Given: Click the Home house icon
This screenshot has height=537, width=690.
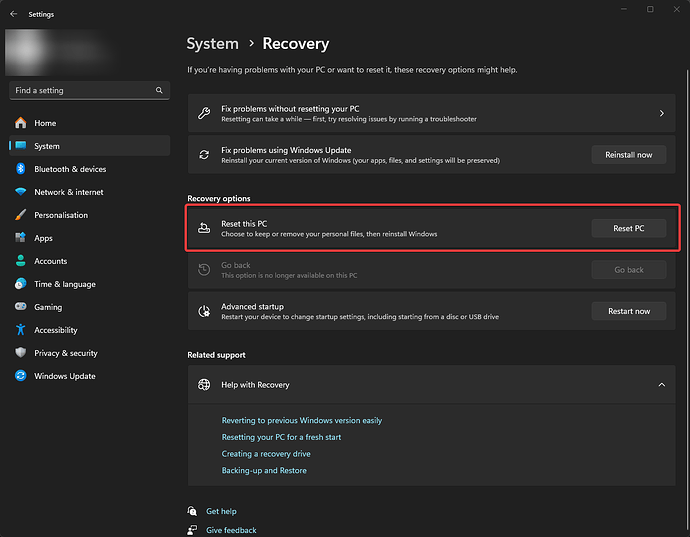Looking at the screenshot, I should (x=21, y=123).
